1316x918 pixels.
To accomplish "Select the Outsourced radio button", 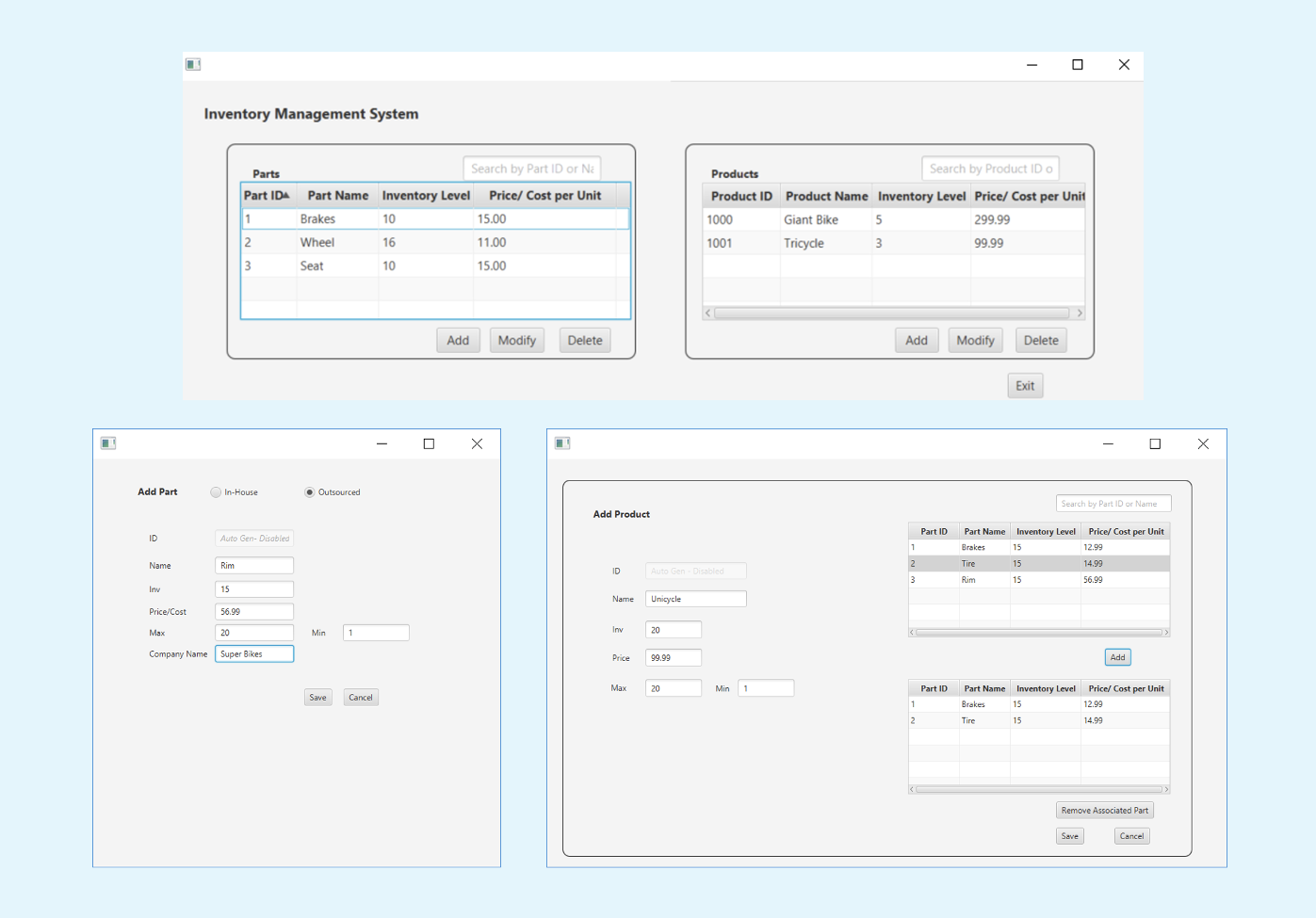I will point(310,492).
